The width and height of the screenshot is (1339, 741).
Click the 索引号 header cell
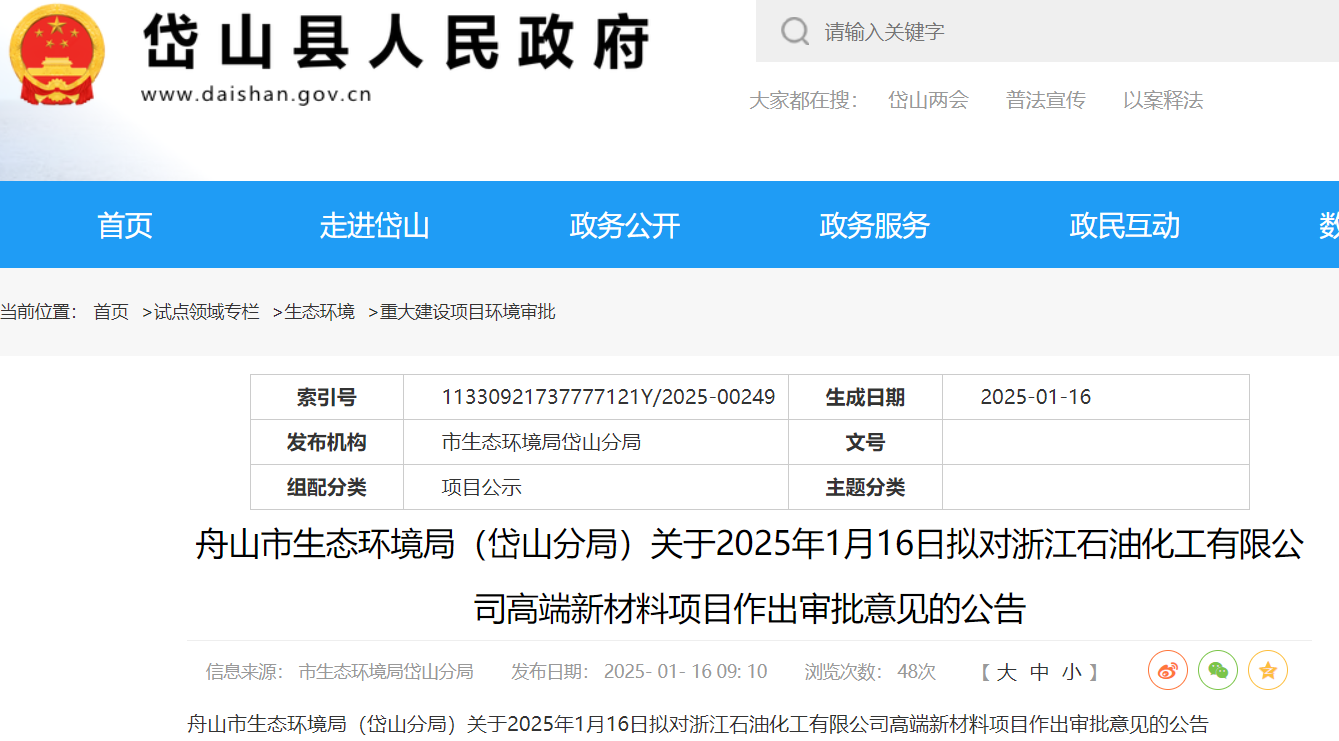pyautogui.click(x=327, y=397)
